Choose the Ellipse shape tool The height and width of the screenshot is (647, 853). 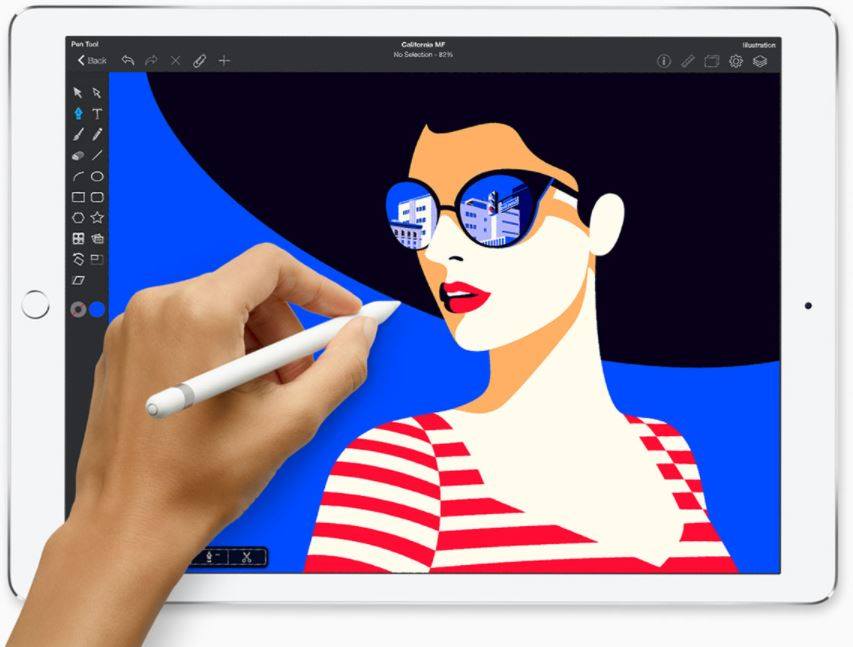pos(97,176)
